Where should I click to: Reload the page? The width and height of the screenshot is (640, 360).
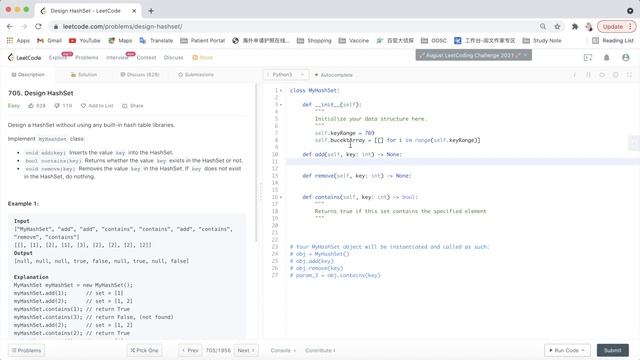pyautogui.click(x=38, y=26)
